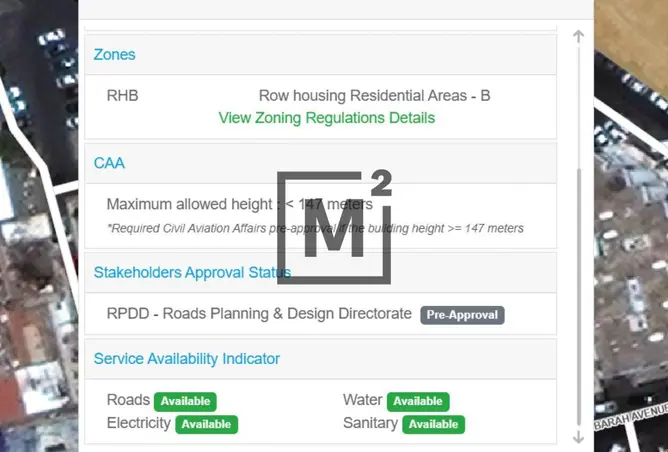The width and height of the screenshot is (668, 452).
Task: Collapse the CAA section header
Action: (320, 163)
